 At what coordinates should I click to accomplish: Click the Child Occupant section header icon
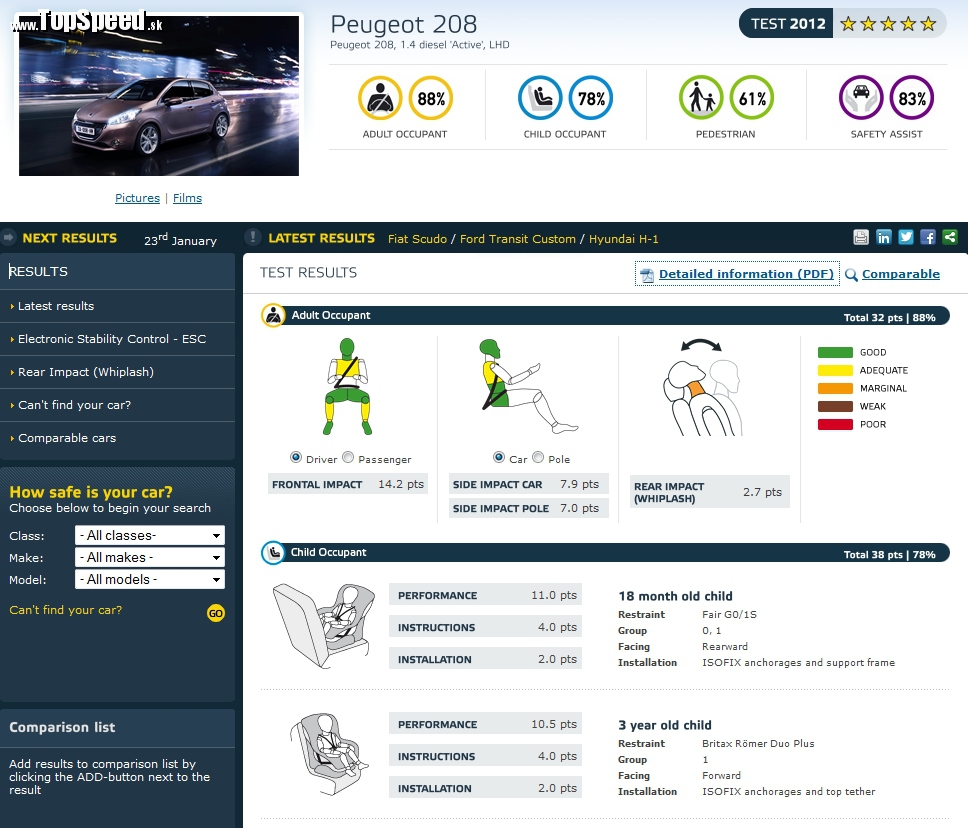click(273, 553)
